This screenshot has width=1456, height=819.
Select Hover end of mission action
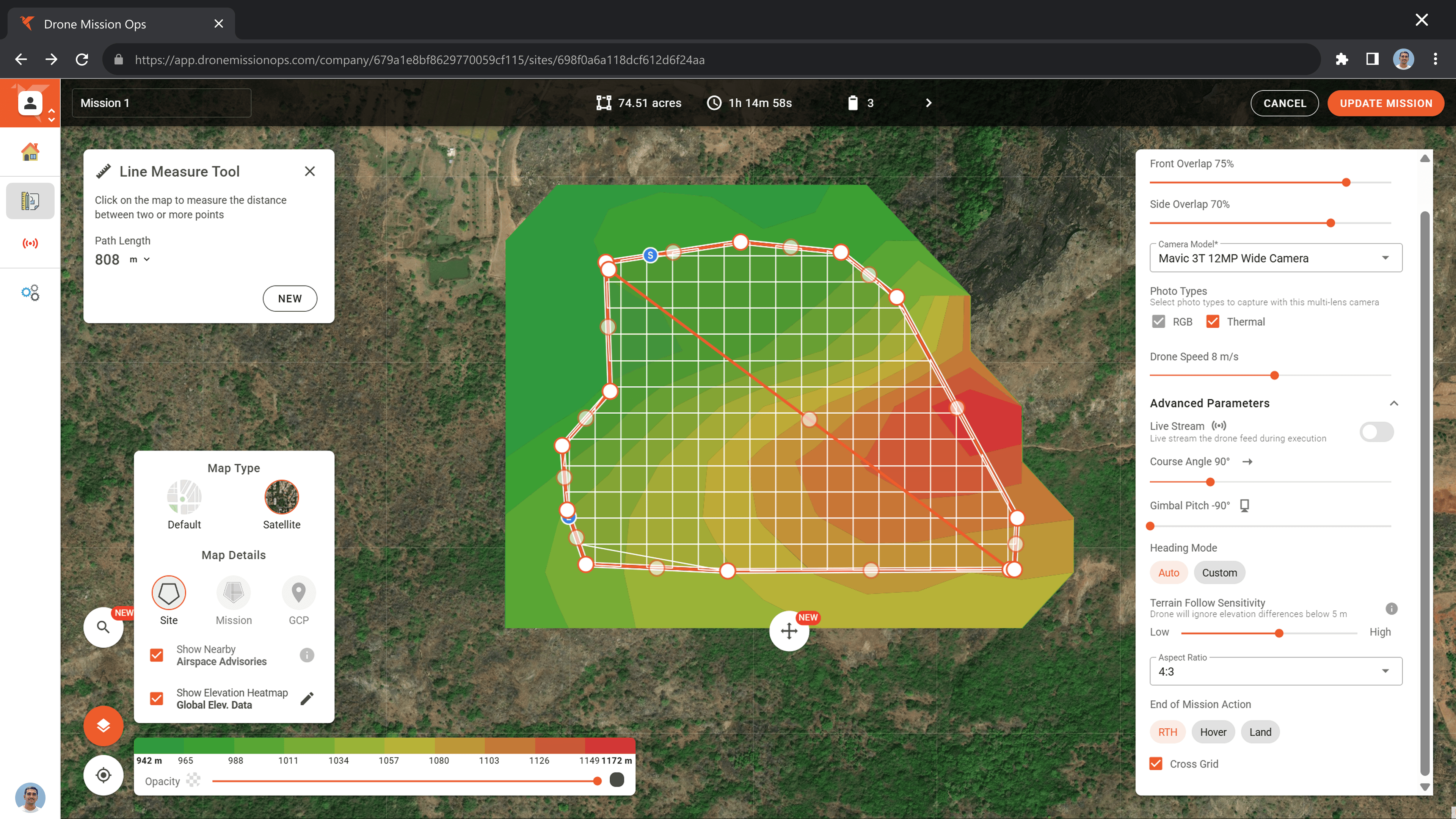pos(1213,732)
